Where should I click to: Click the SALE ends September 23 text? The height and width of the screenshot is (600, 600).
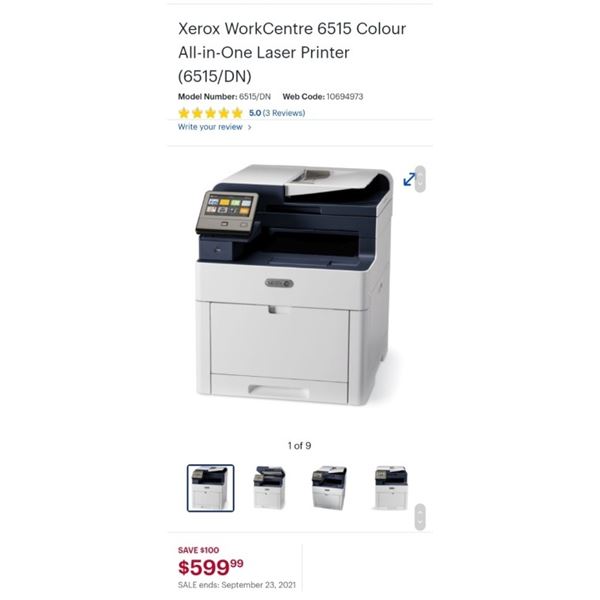pos(237,585)
